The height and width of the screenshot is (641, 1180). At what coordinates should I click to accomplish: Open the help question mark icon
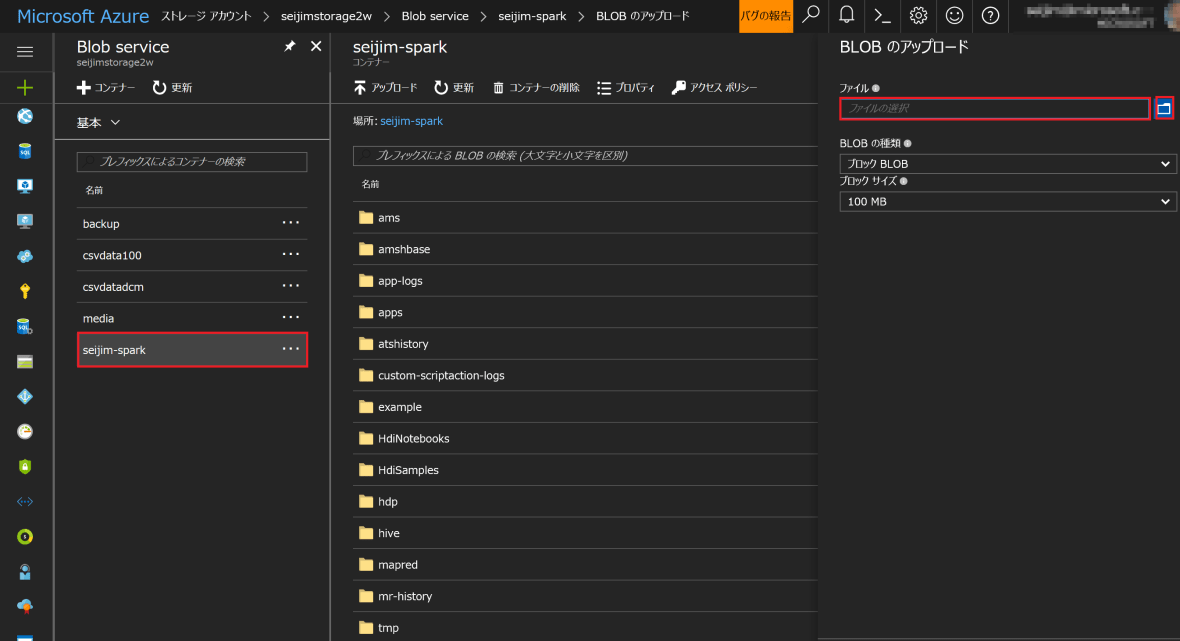[x=990, y=16]
